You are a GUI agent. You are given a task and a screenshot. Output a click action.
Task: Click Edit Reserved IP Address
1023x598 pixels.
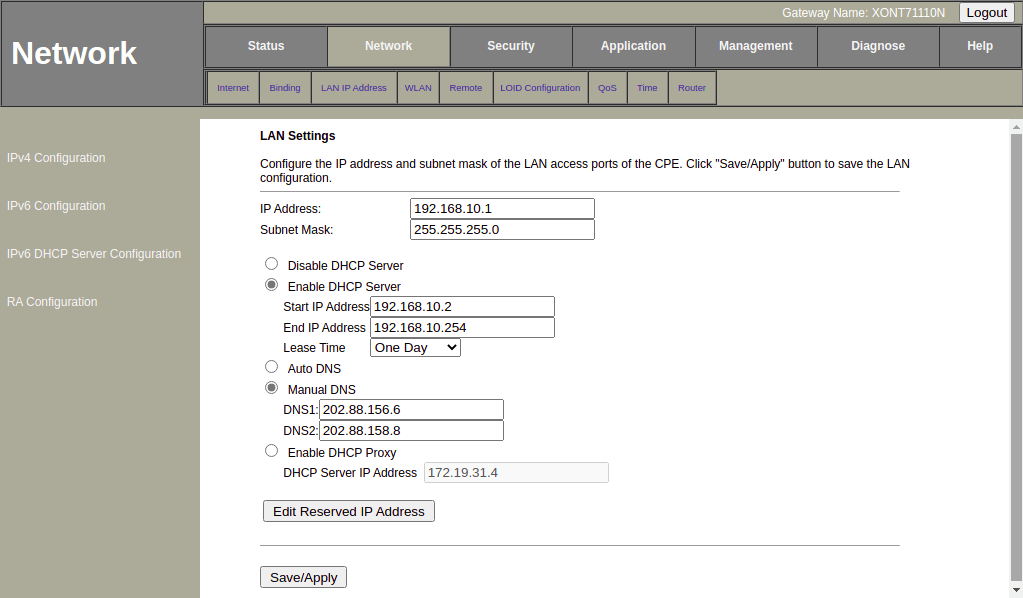click(348, 511)
